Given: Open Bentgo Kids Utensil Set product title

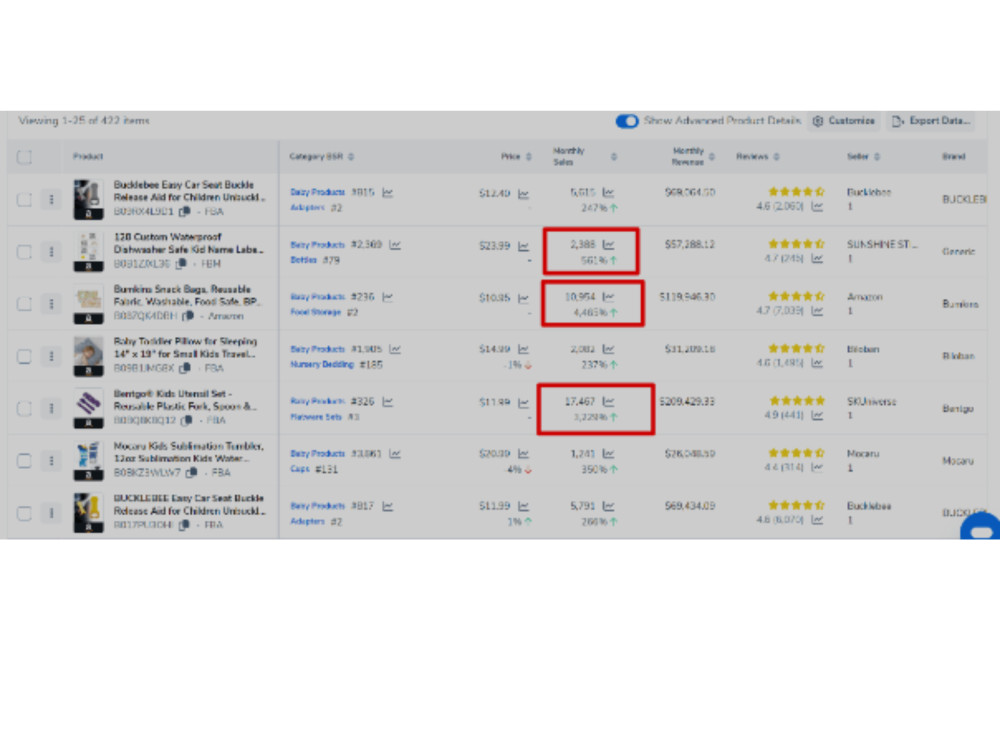Looking at the screenshot, I should click(x=185, y=400).
